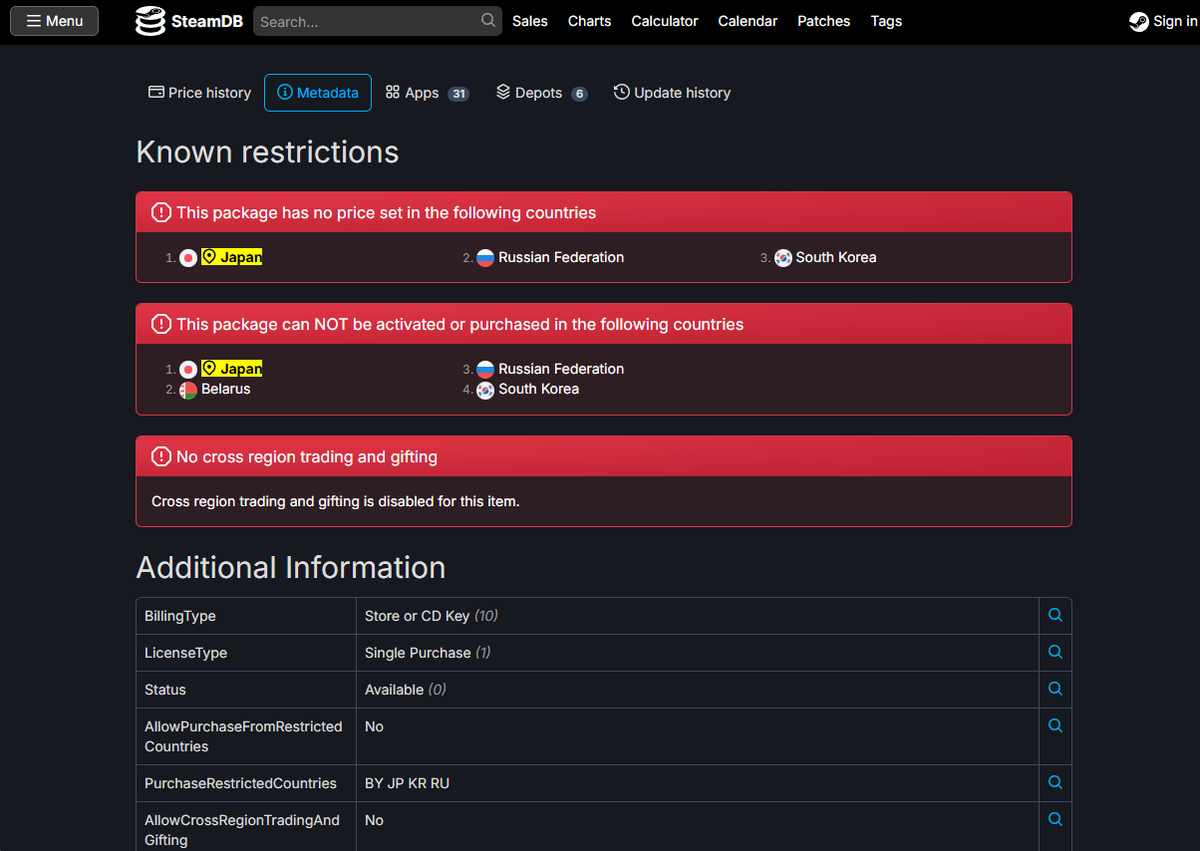This screenshot has width=1200, height=851.
Task: Search by AllowCrossRegionTradingAndGifting value icon
Action: point(1055,819)
